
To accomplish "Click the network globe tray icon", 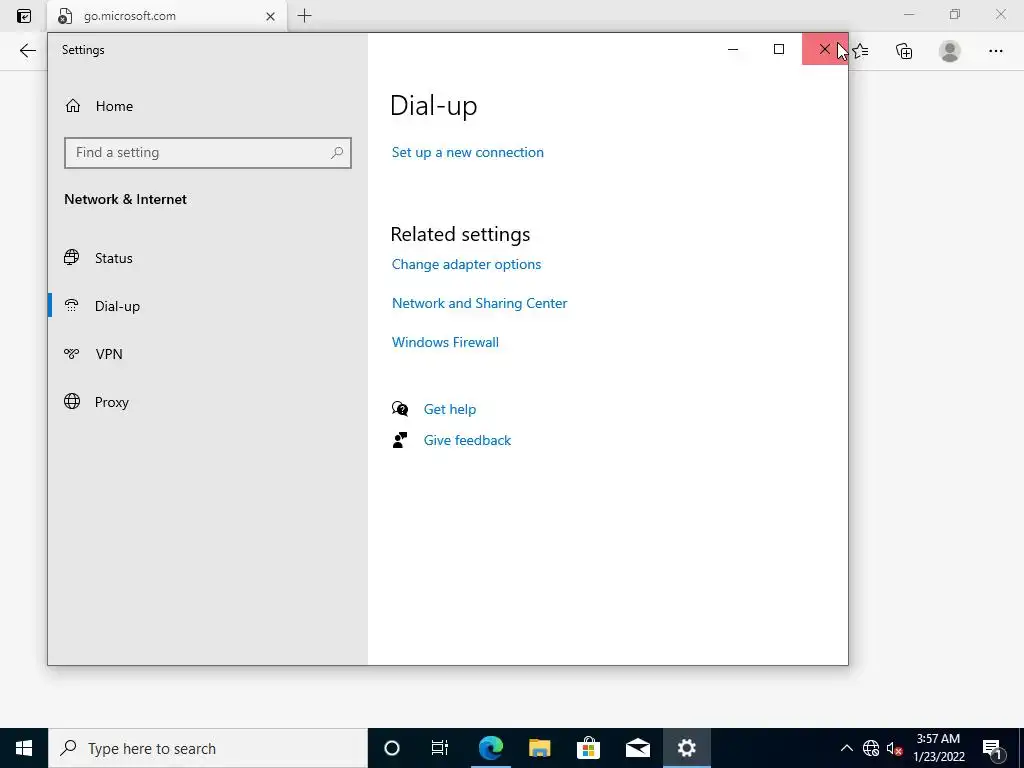I will (x=871, y=748).
